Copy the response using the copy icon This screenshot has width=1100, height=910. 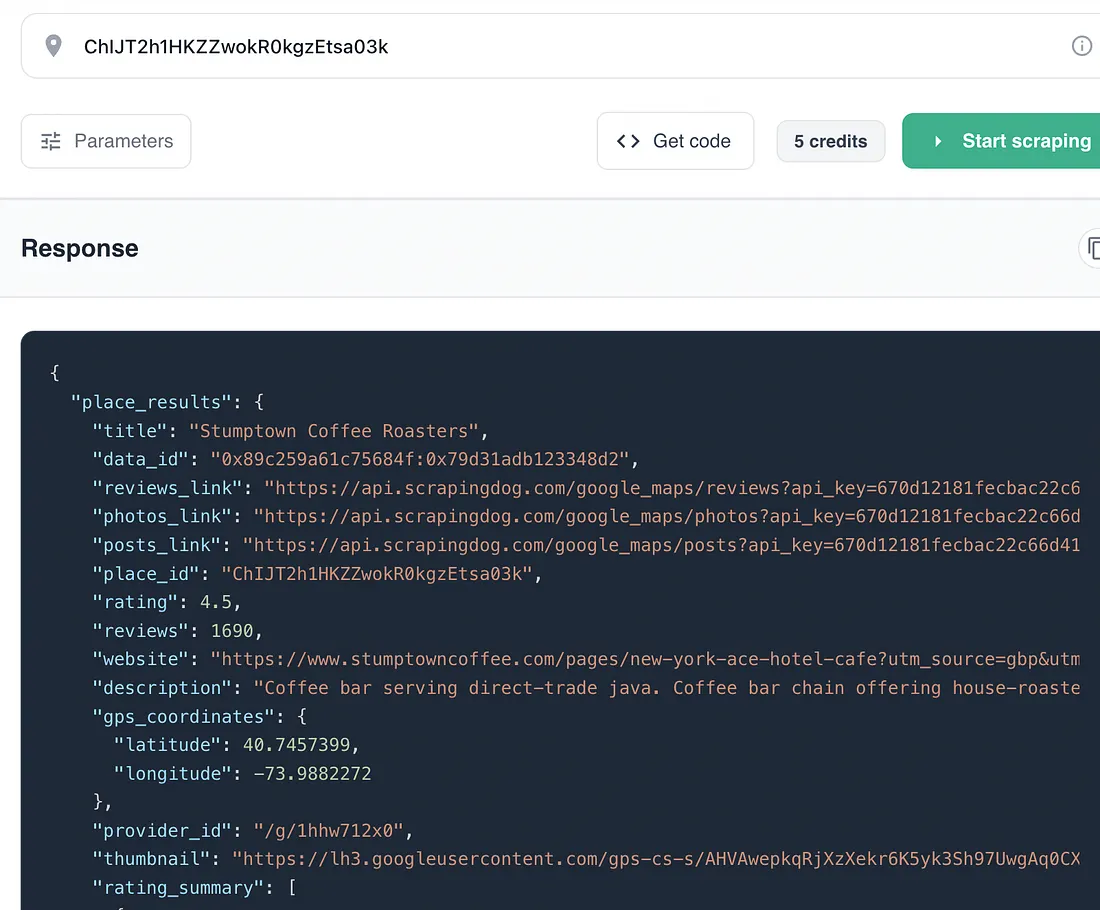pos(1094,249)
